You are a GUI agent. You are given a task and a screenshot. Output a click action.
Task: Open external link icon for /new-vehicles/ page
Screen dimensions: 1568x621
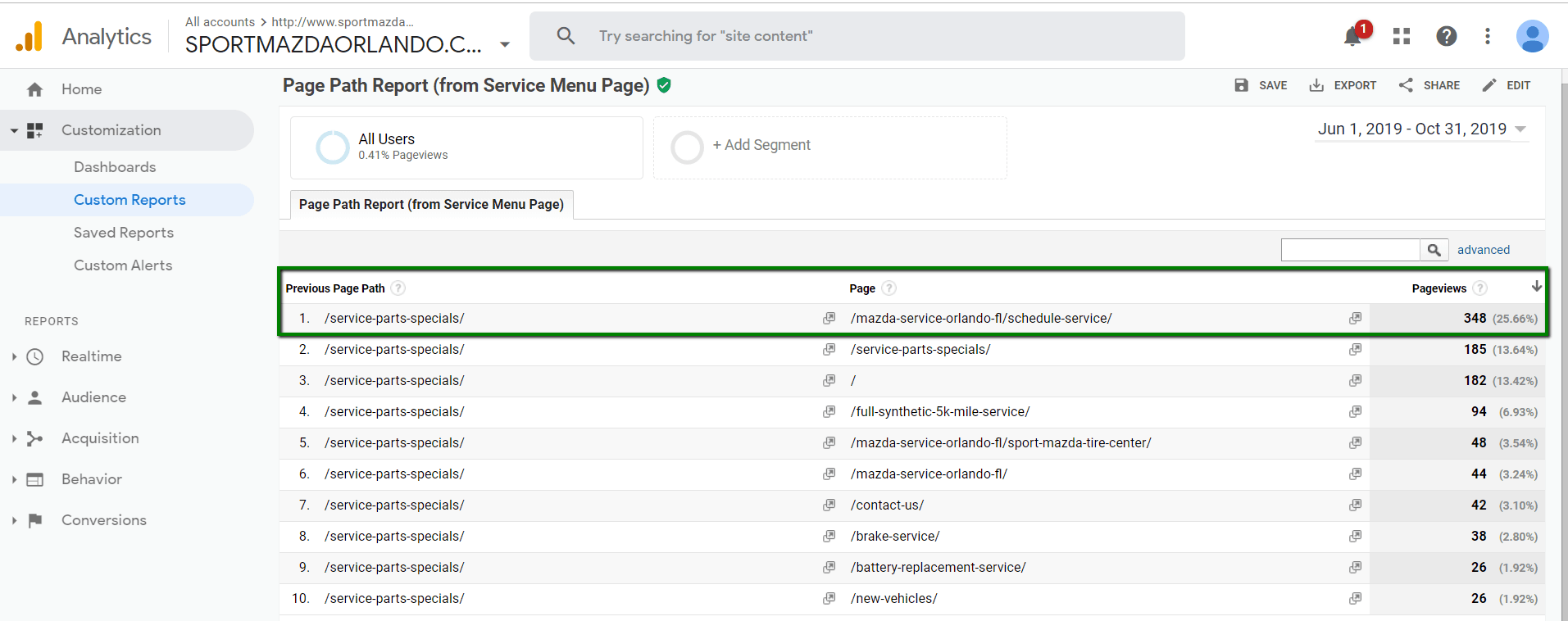point(1356,598)
